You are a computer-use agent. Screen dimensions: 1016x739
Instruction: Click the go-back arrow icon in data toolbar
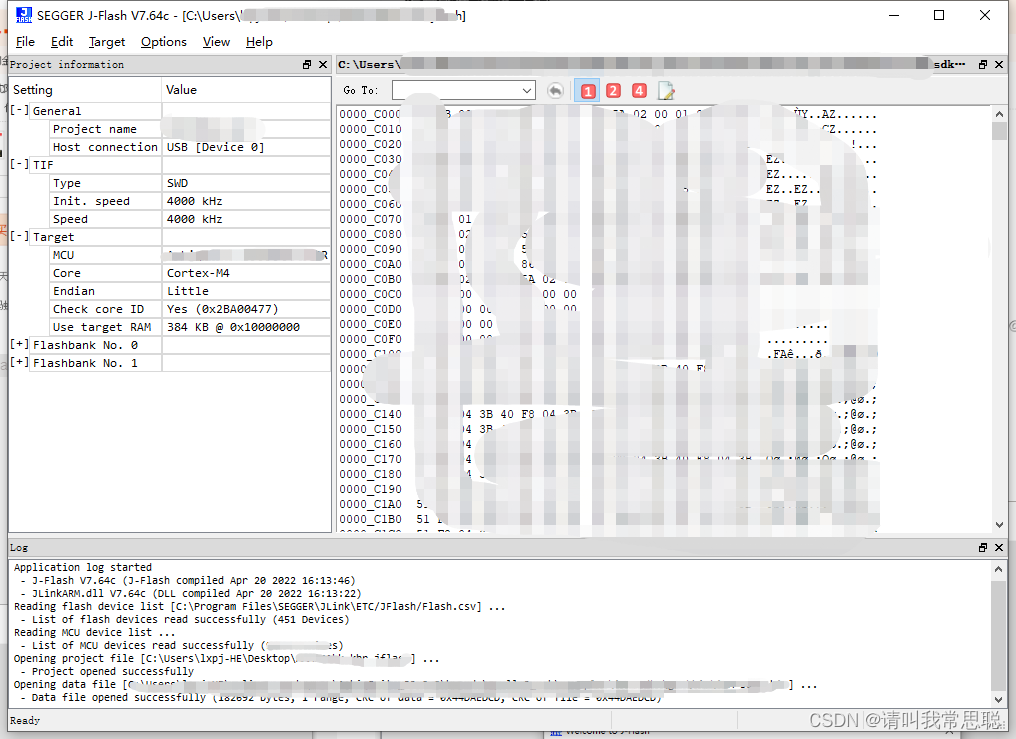coord(555,91)
